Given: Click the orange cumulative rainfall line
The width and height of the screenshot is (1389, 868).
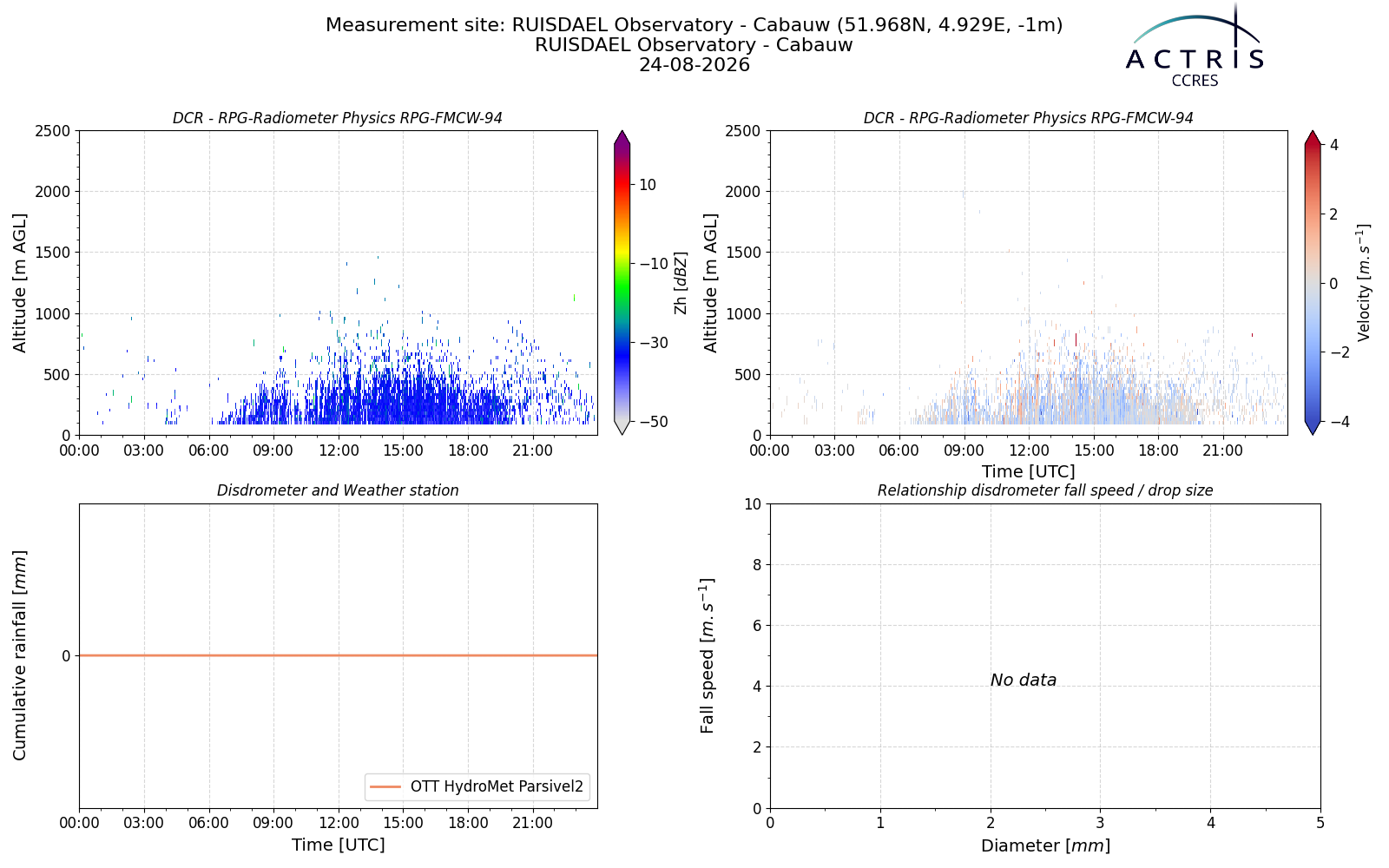Looking at the screenshot, I should tap(338, 655).
